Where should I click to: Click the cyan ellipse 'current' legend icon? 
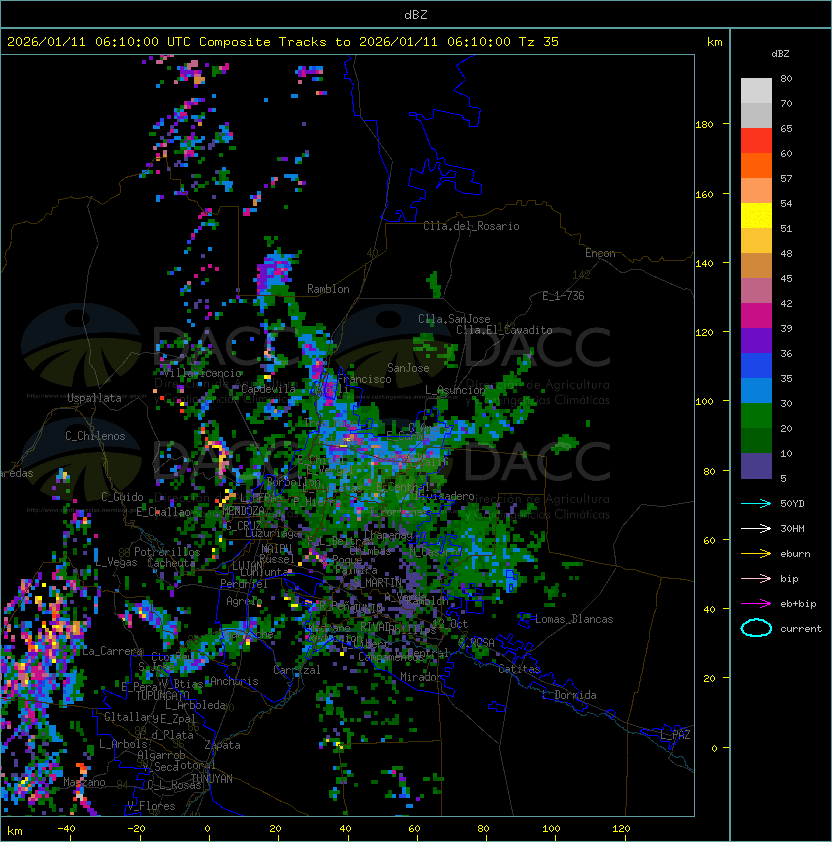tap(756, 628)
